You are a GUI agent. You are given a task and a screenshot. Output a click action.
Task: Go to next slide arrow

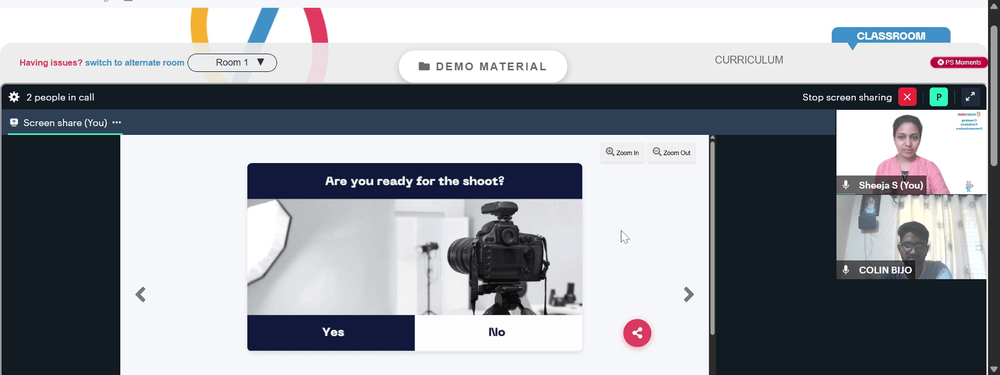689,294
